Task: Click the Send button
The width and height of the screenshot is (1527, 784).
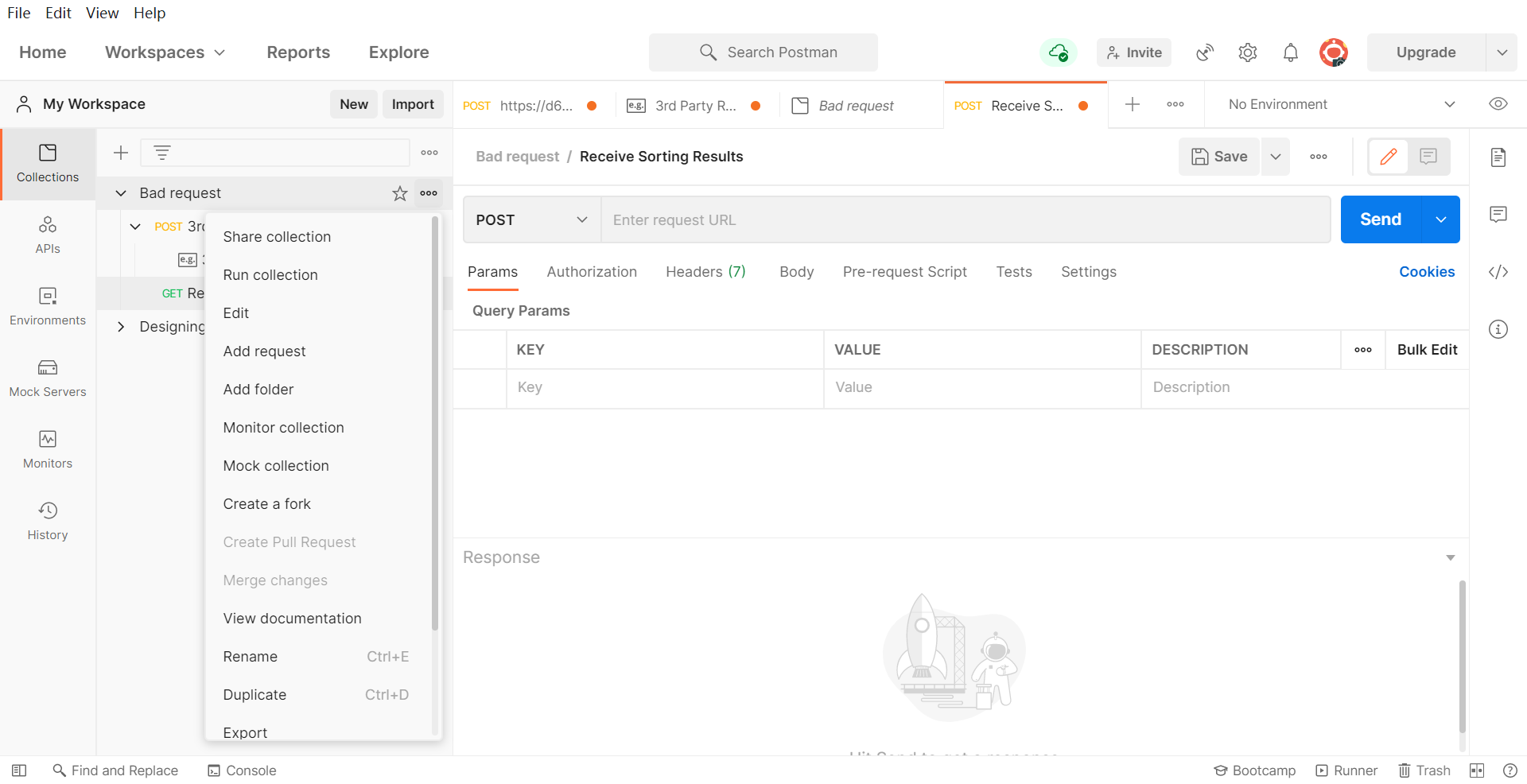Action: pos(1381,219)
